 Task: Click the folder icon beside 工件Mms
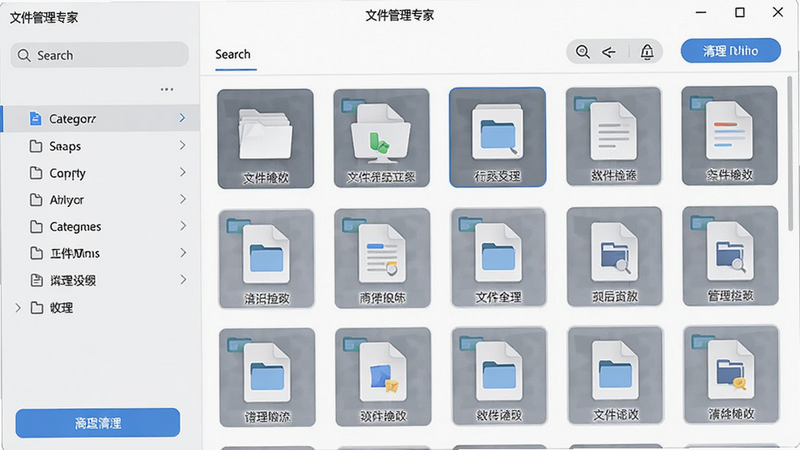[x=36, y=253]
